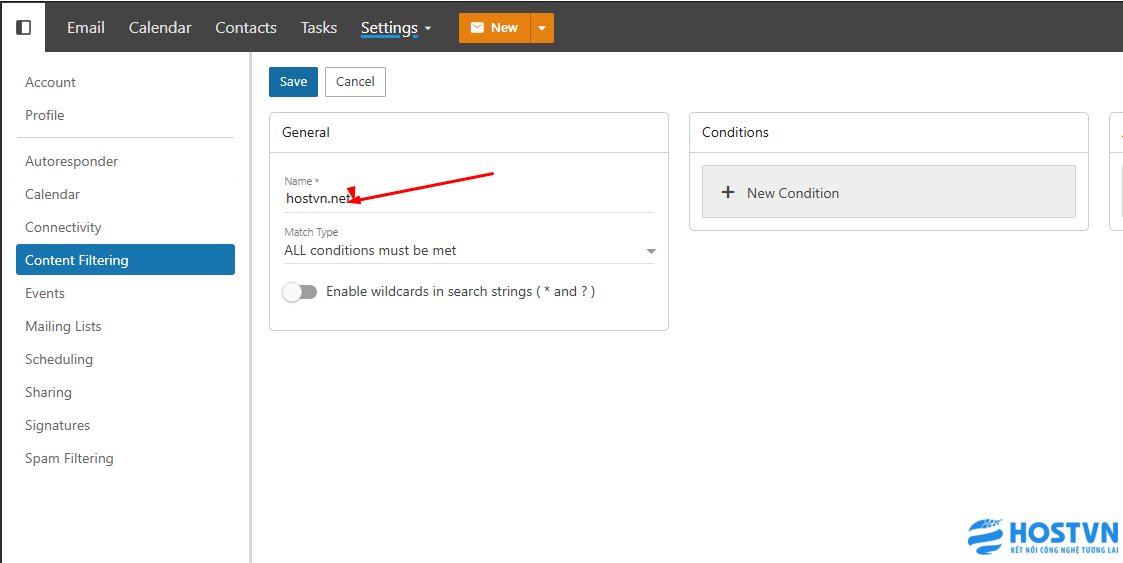Click the plus icon for New Condition
Image resolution: width=1123 pixels, height=563 pixels.
click(x=728, y=193)
